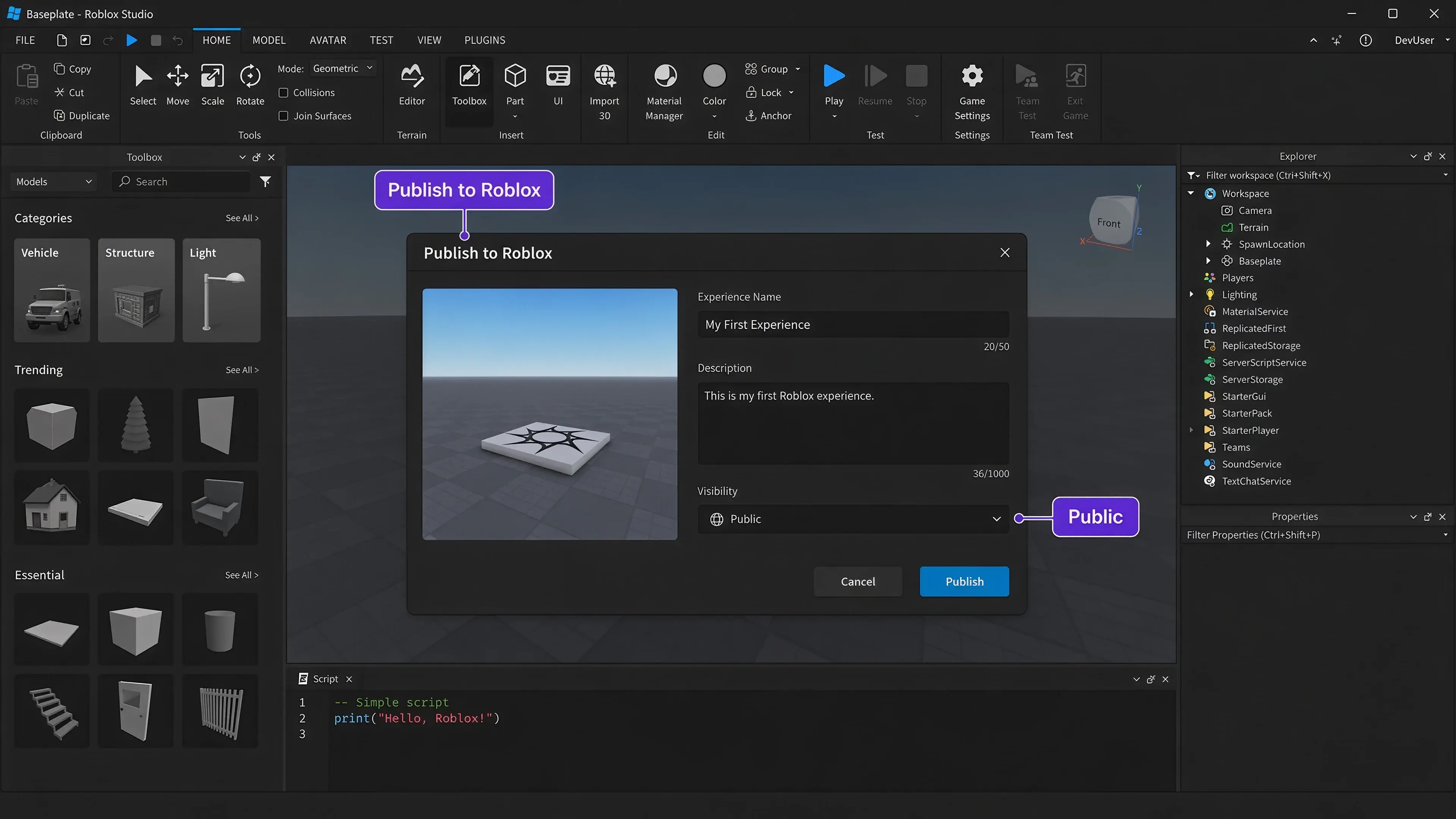This screenshot has width=1456, height=819.
Task: Click the Anchor tool
Action: pyautogui.click(x=769, y=115)
